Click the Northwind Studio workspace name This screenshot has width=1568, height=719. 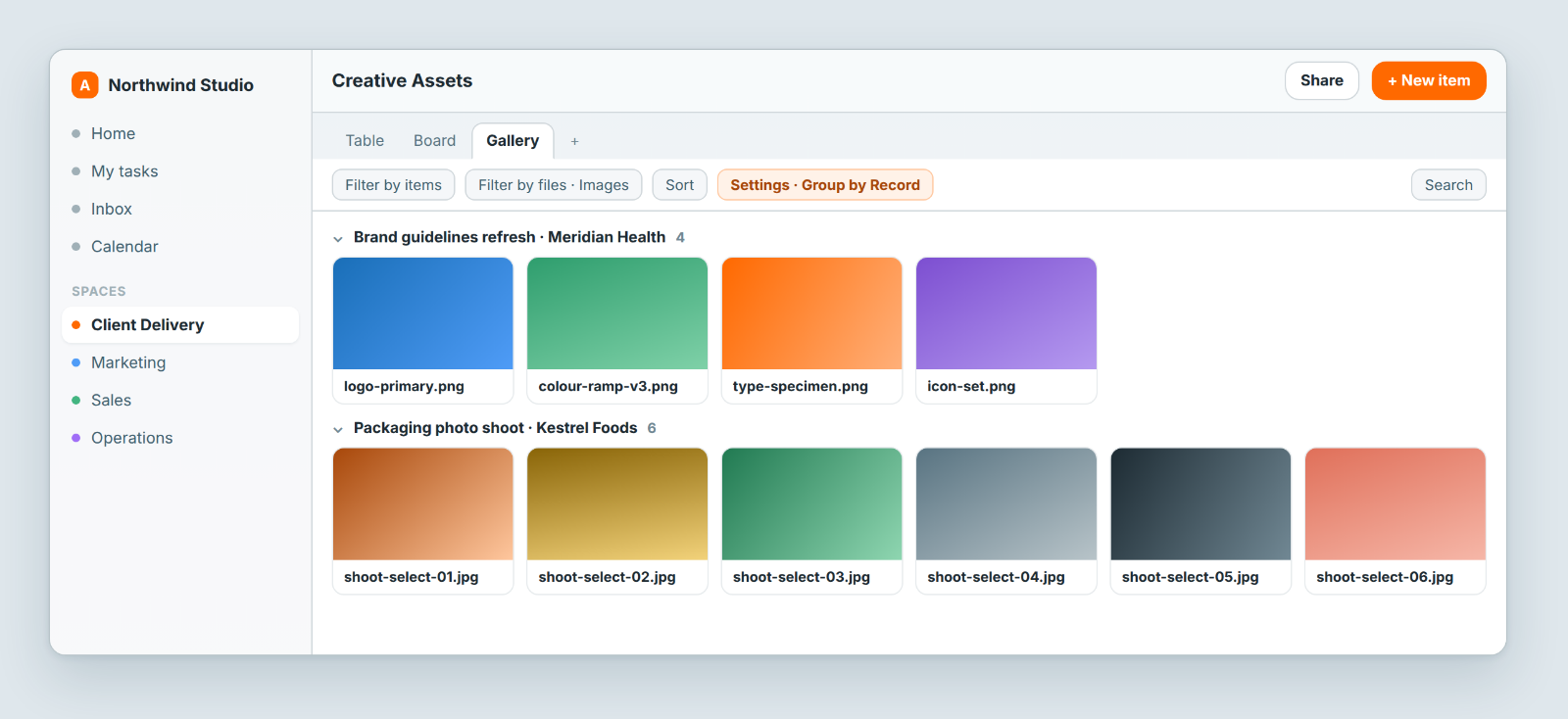(x=181, y=85)
